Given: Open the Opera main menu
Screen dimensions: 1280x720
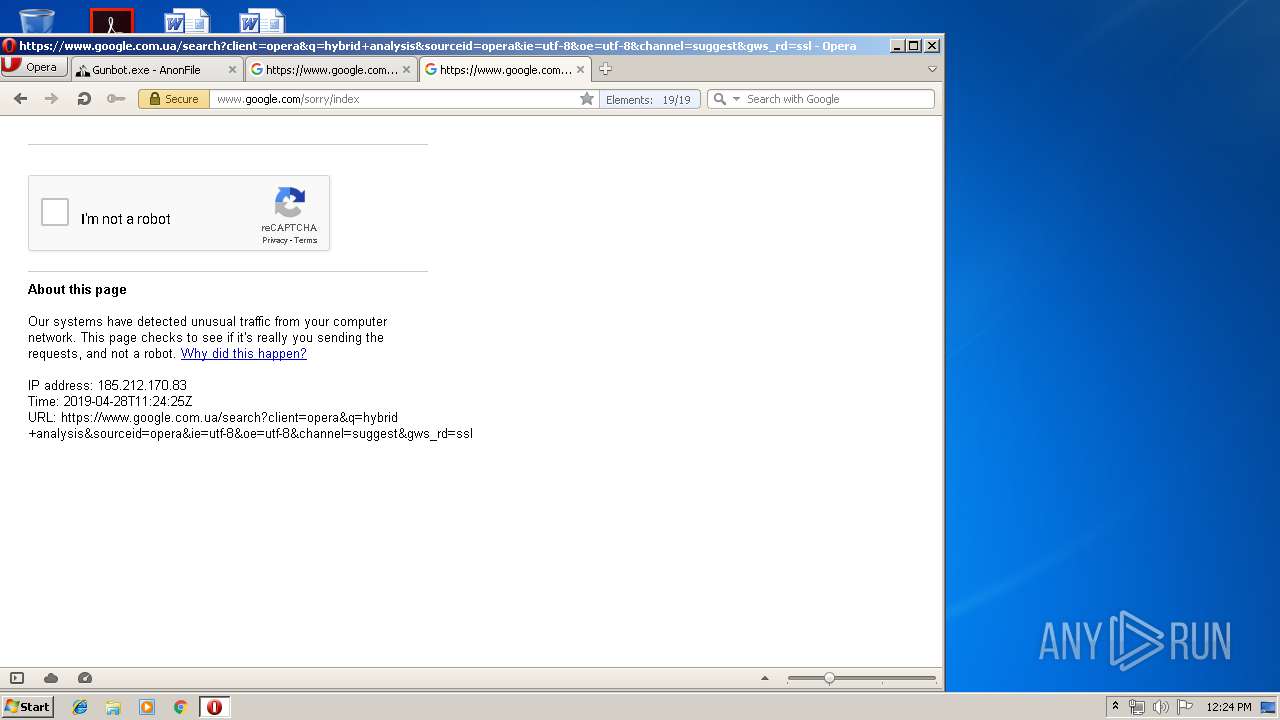Looking at the screenshot, I should (x=34, y=67).
